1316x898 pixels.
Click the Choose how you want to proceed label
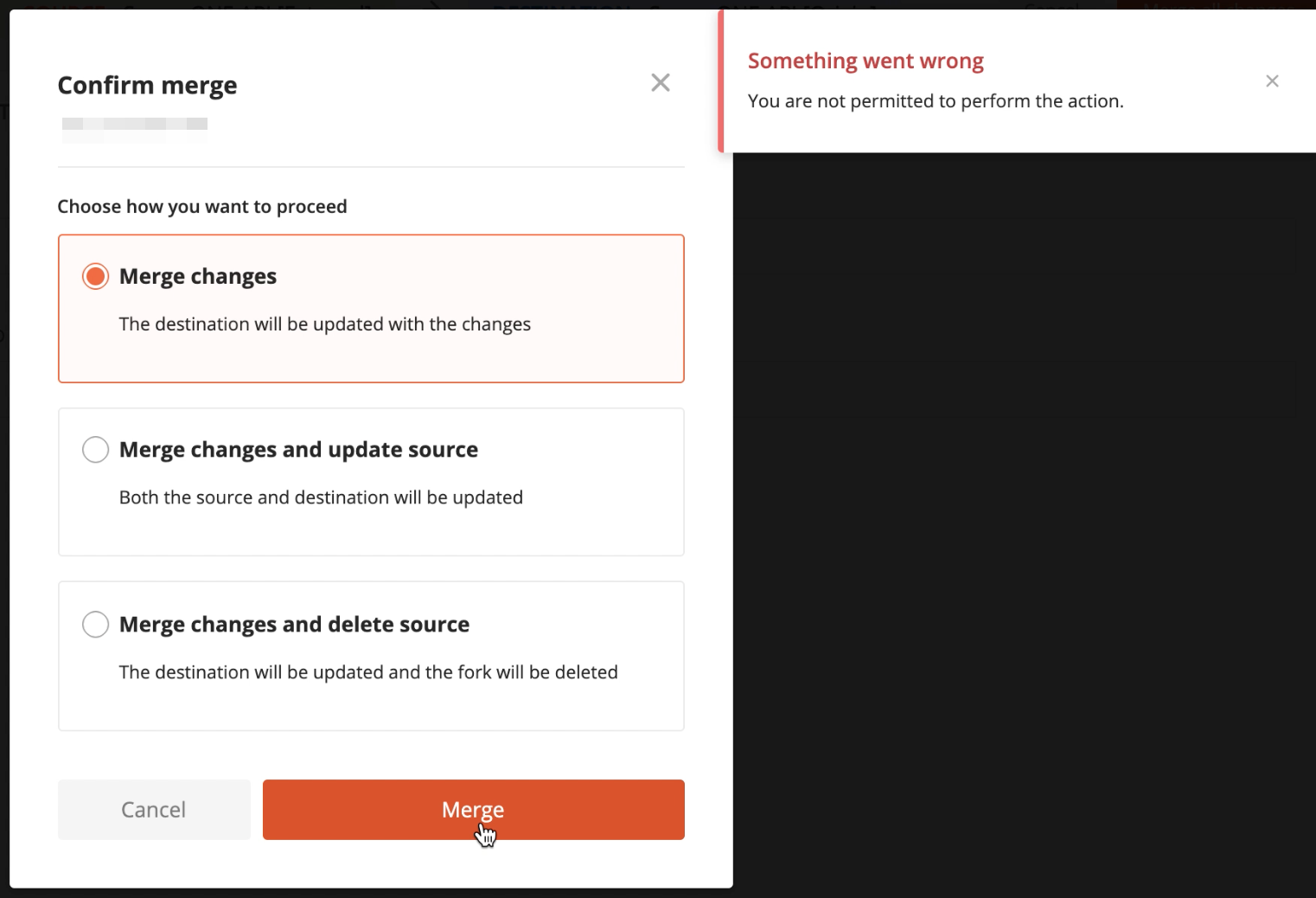(202, 206)
